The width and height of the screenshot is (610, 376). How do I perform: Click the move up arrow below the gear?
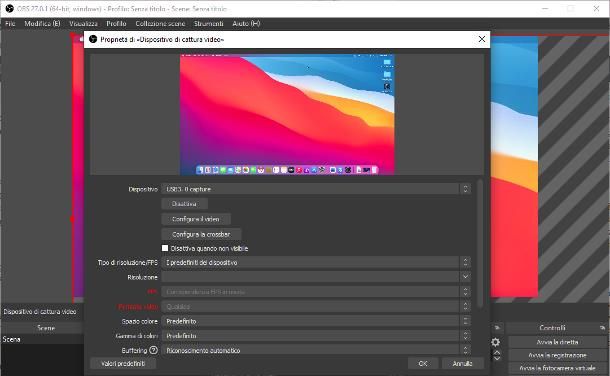click(x=497, y=352)
